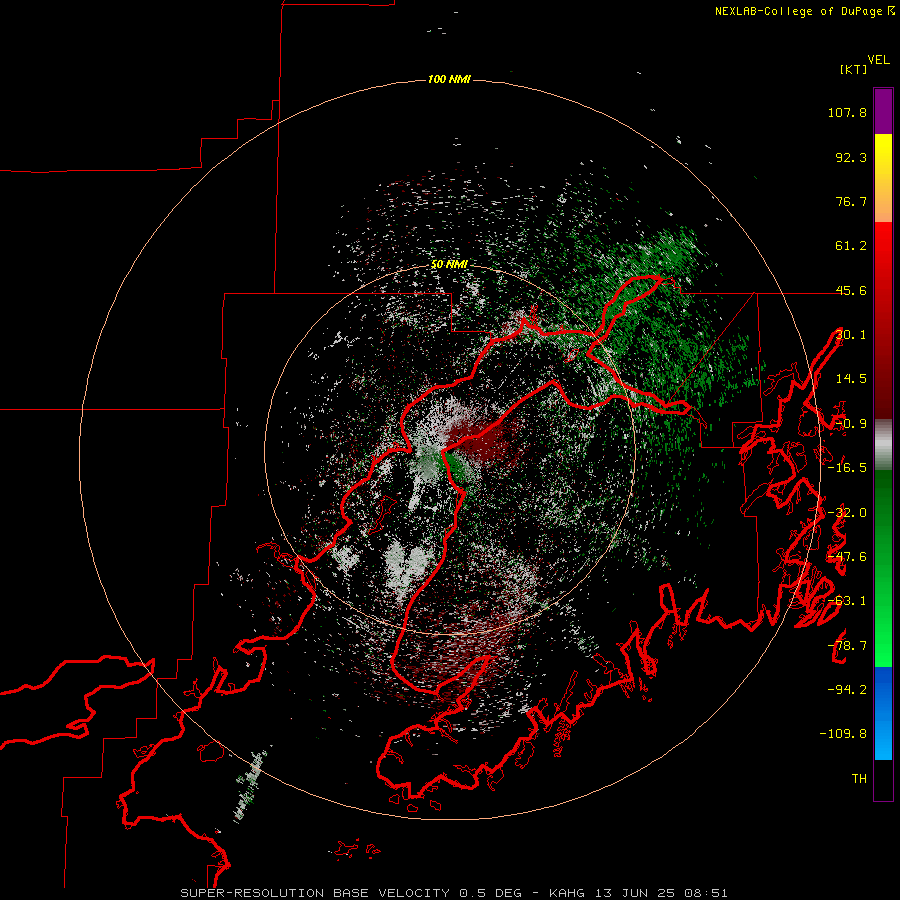
Task: Click the VEL legend title
Action: tap(878, 60)
